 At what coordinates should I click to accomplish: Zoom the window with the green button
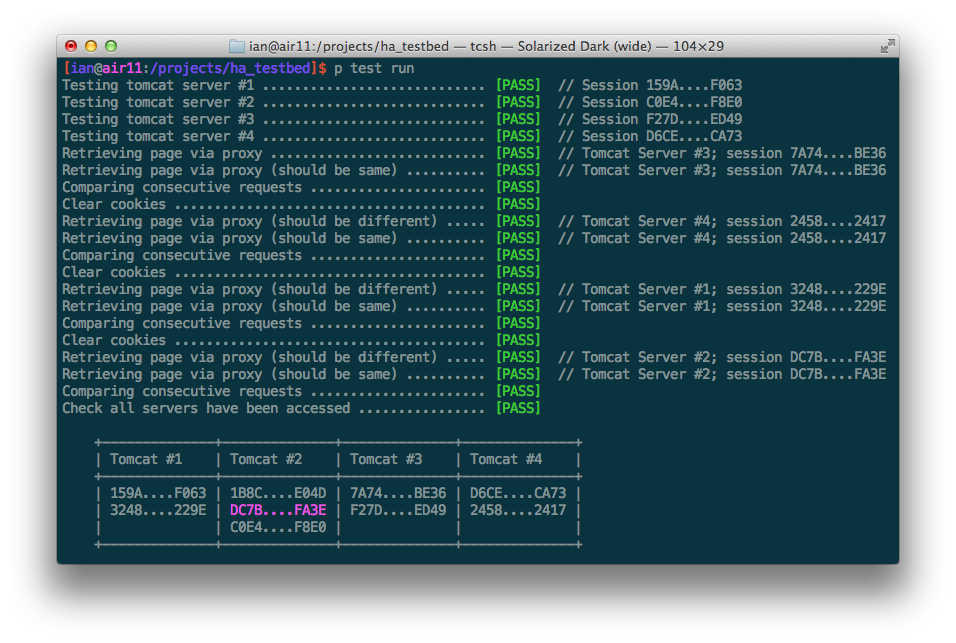[111, 46]
